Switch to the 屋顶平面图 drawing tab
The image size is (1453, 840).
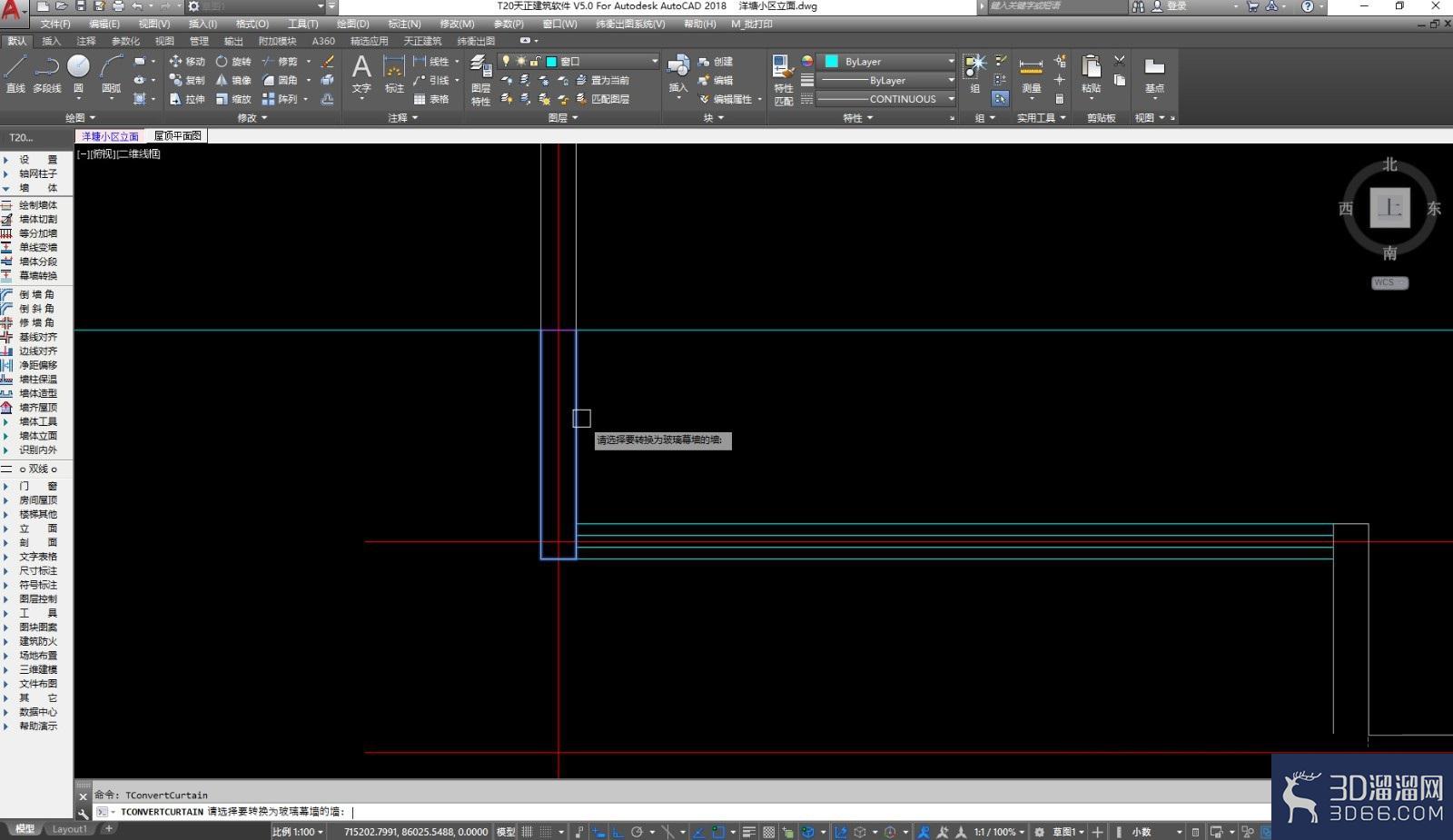pyautogui.click(x=177, y=135)
